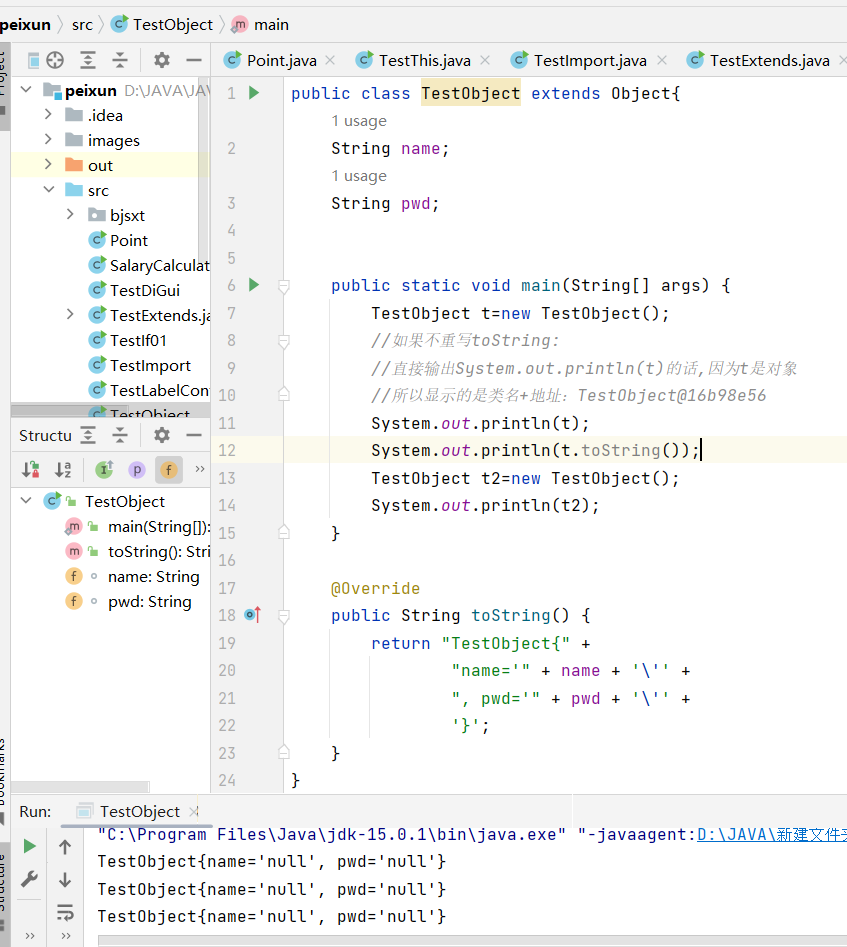Expand all in the Structure panel

click(x=88, y=435)
